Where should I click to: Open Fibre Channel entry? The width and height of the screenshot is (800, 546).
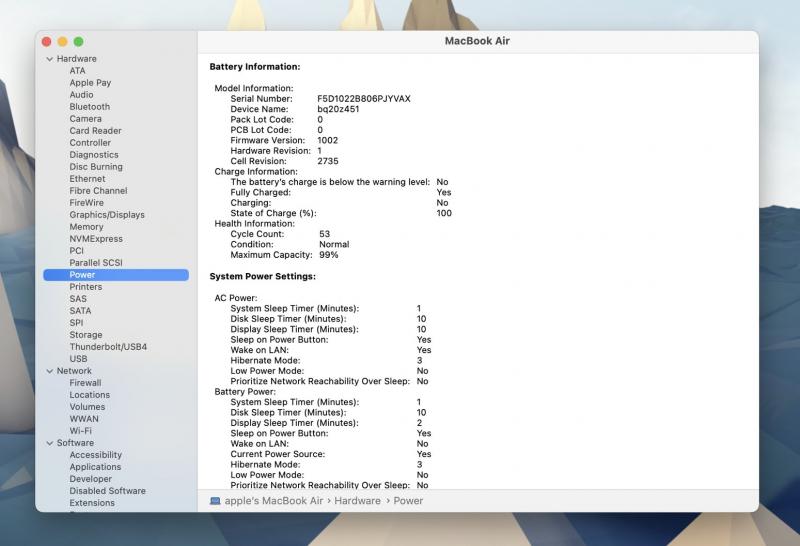click(98, 191)
